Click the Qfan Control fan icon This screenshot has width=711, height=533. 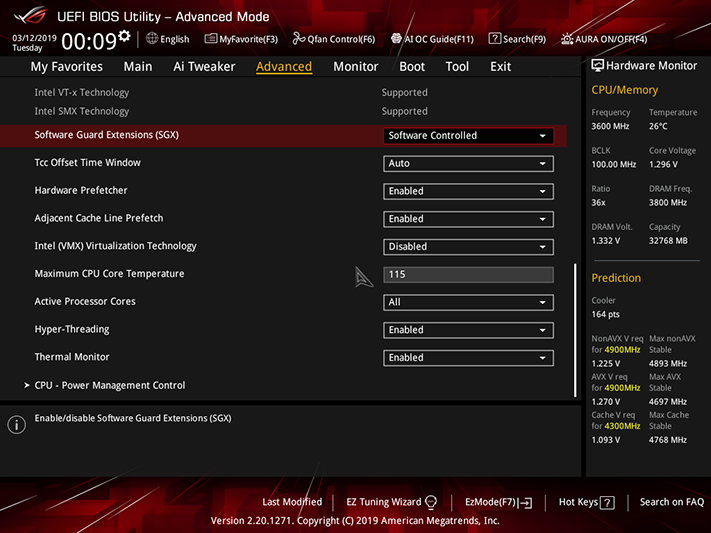298,39
